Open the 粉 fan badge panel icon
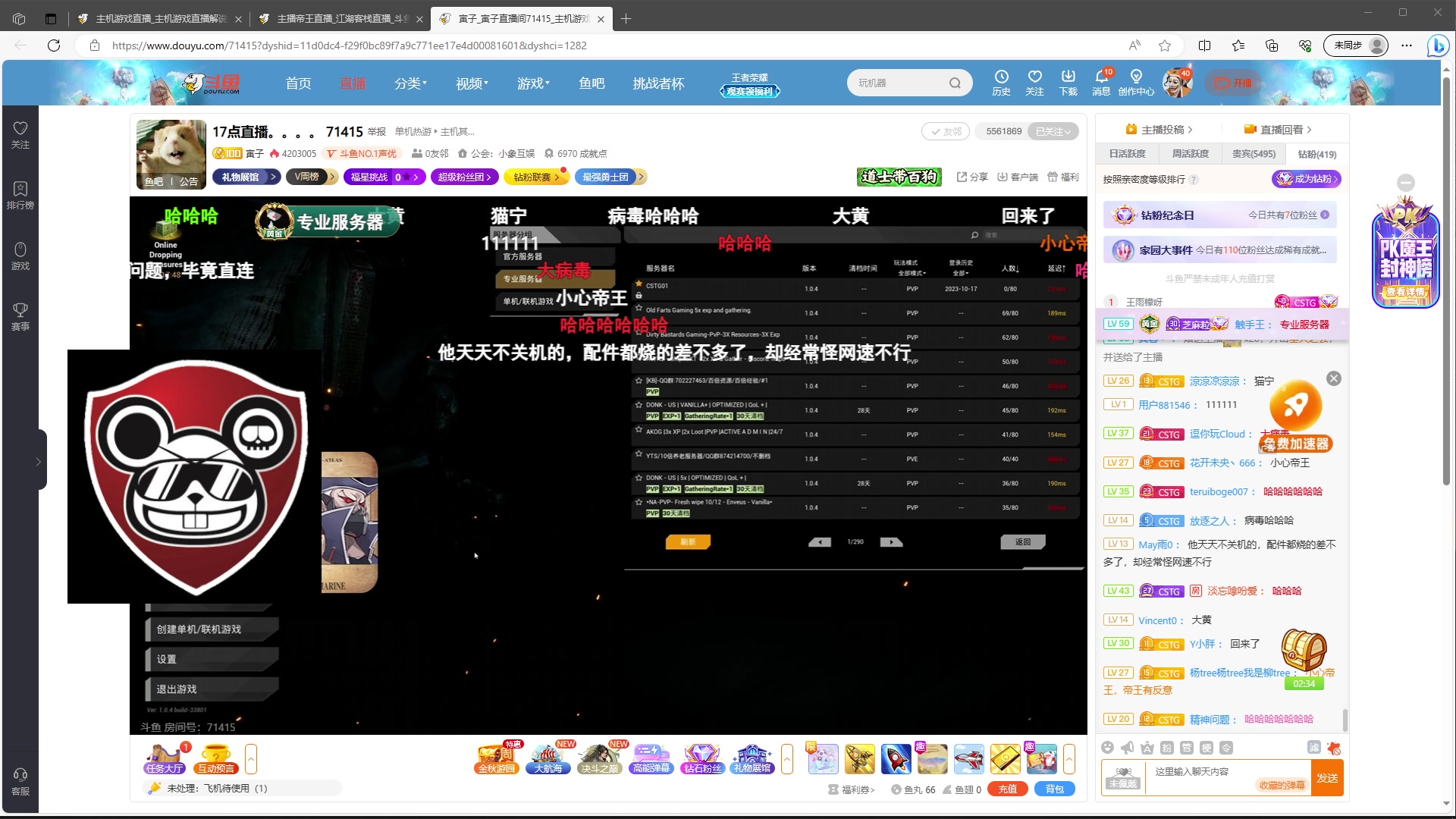The image size is (1456, 819). pos(1167,748)
